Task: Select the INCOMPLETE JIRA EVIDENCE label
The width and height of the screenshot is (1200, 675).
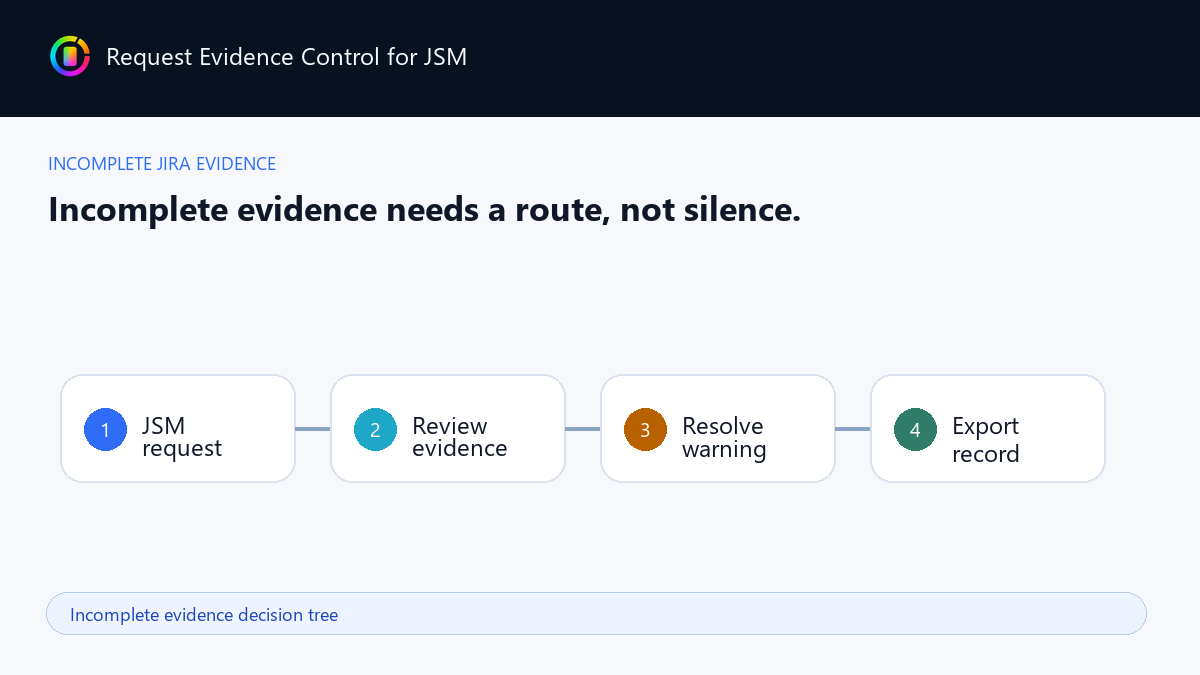Action: click(x=162, y=164)
